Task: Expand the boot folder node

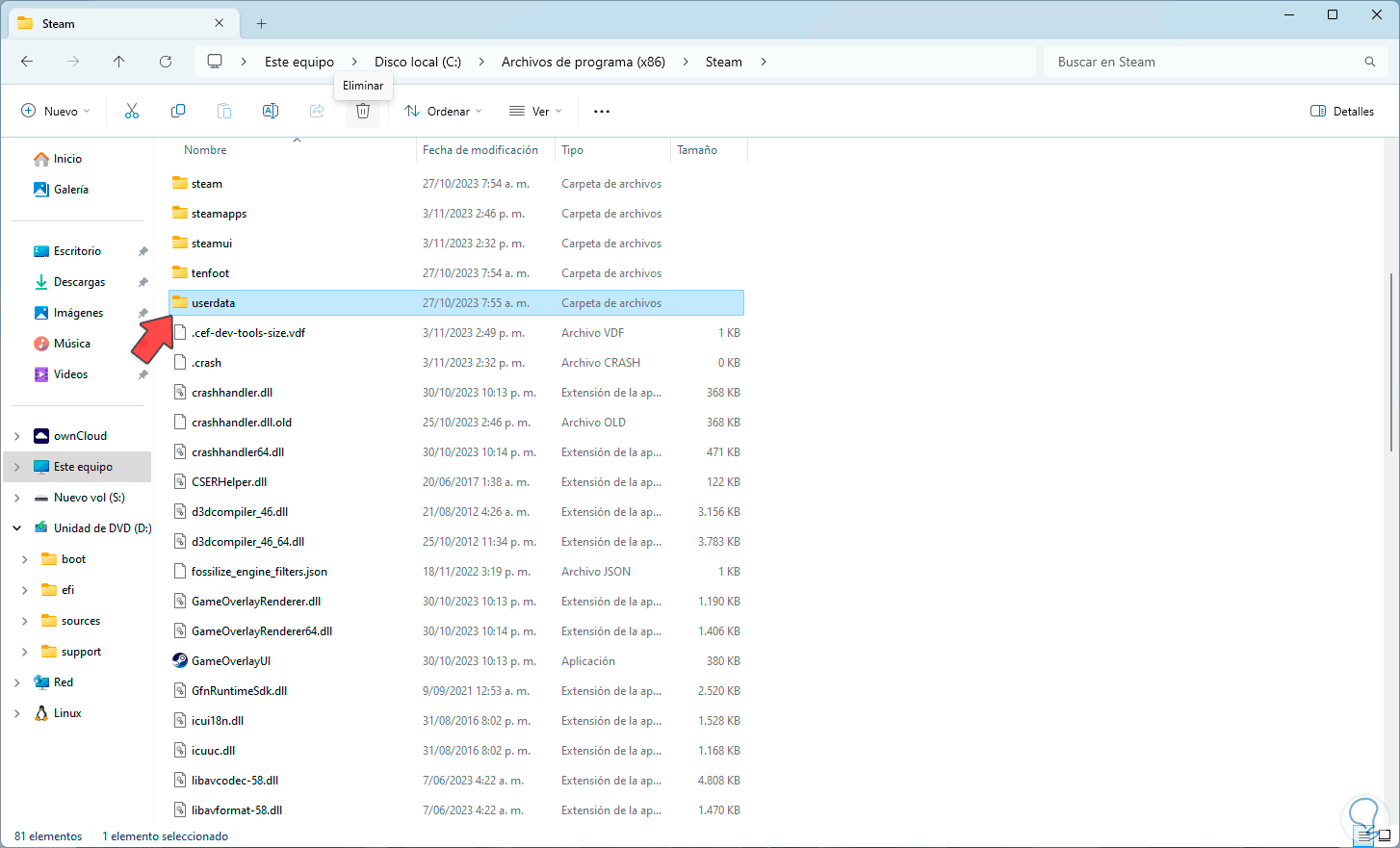Action: tap(25, 559)
